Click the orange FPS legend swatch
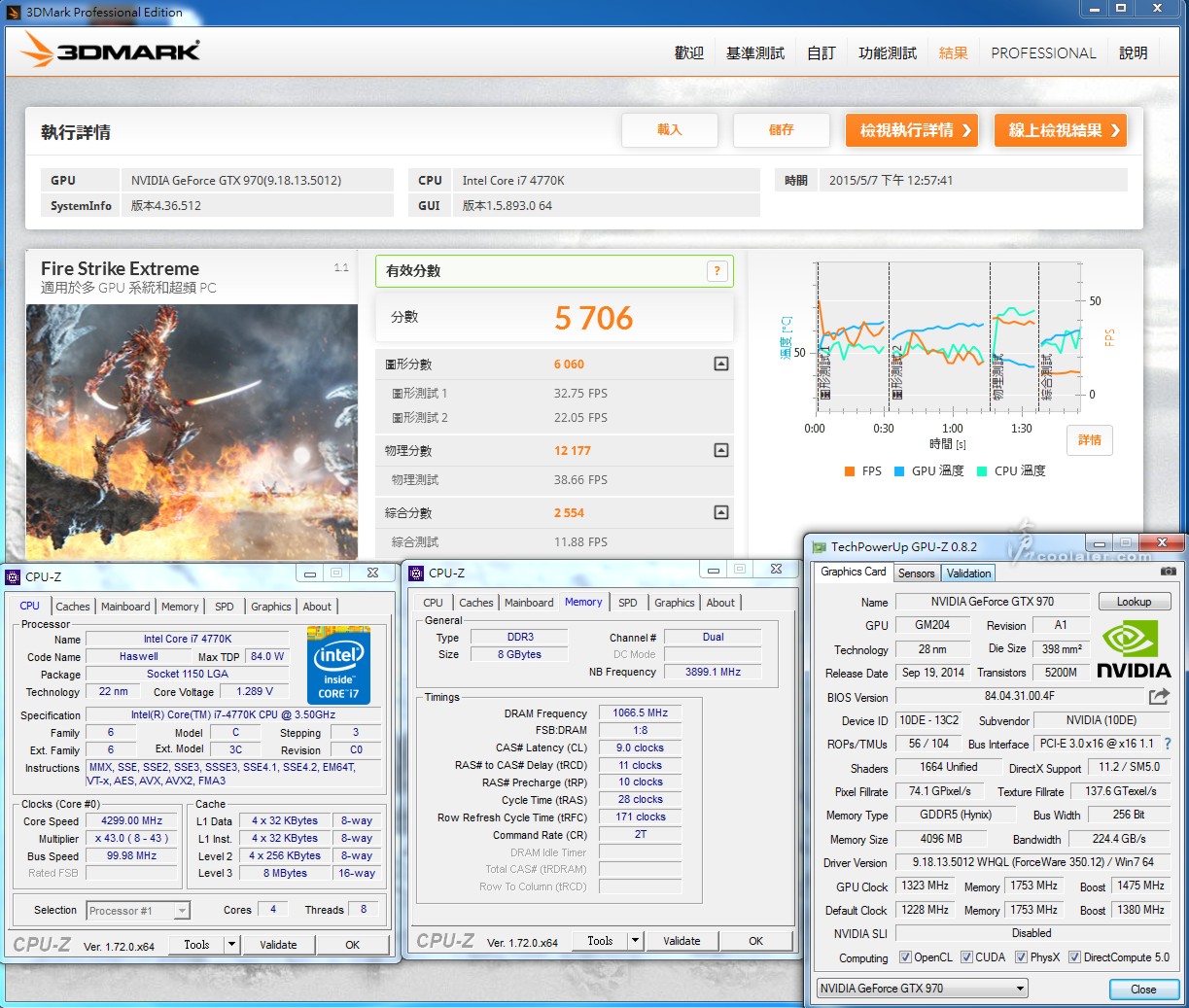This screenshot has height=1008, width=1189. pos(851,471)
